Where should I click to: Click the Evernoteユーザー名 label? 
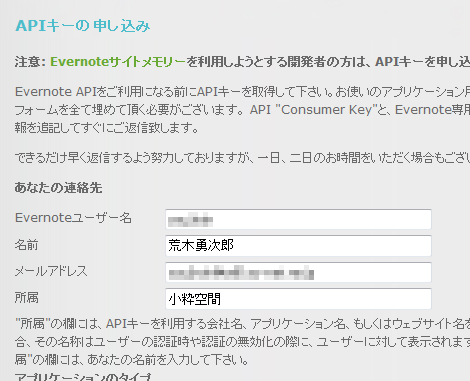(73, 218)
